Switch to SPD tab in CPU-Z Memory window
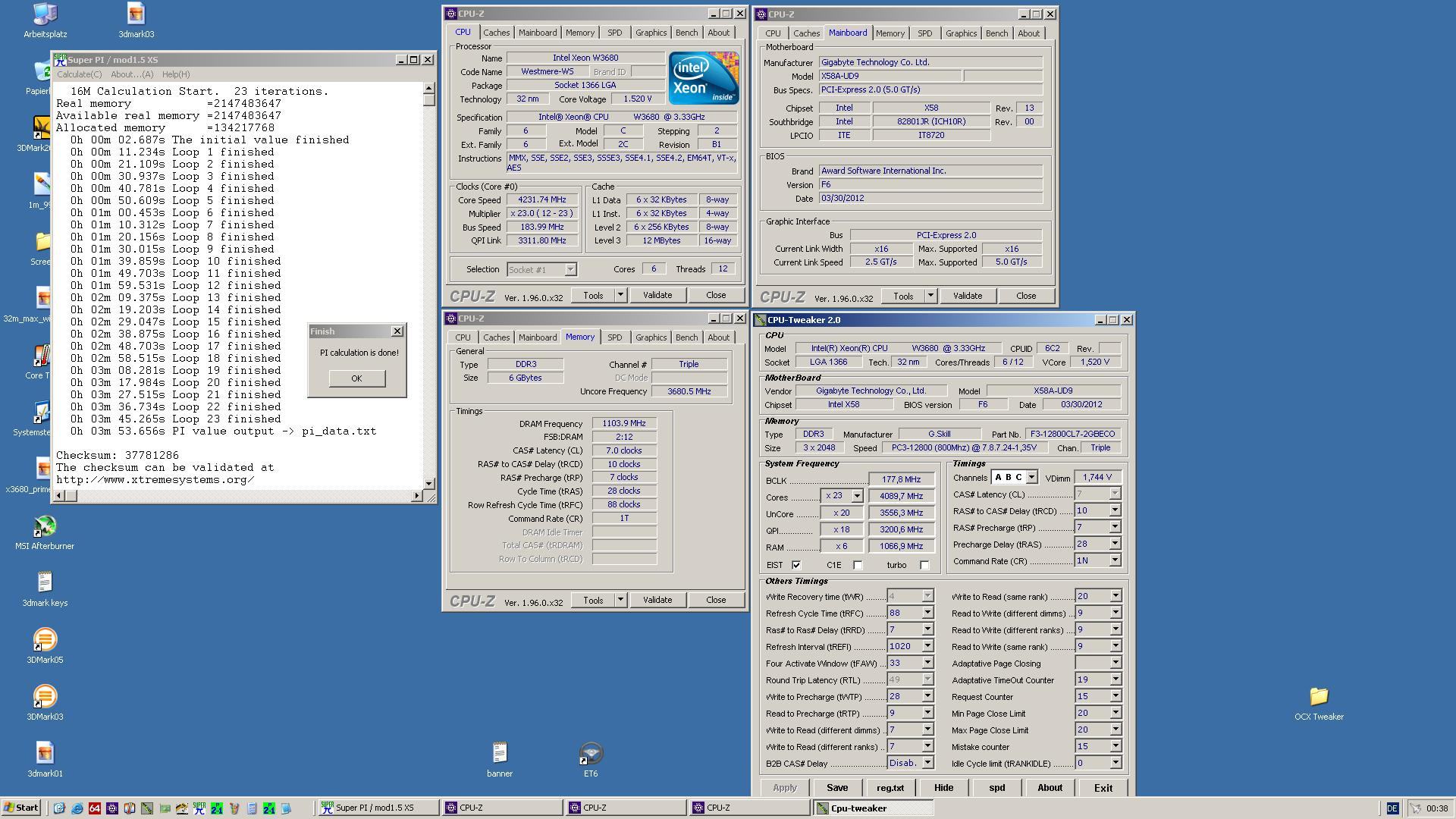1456x819 pixels. click(x=614, y=337)
